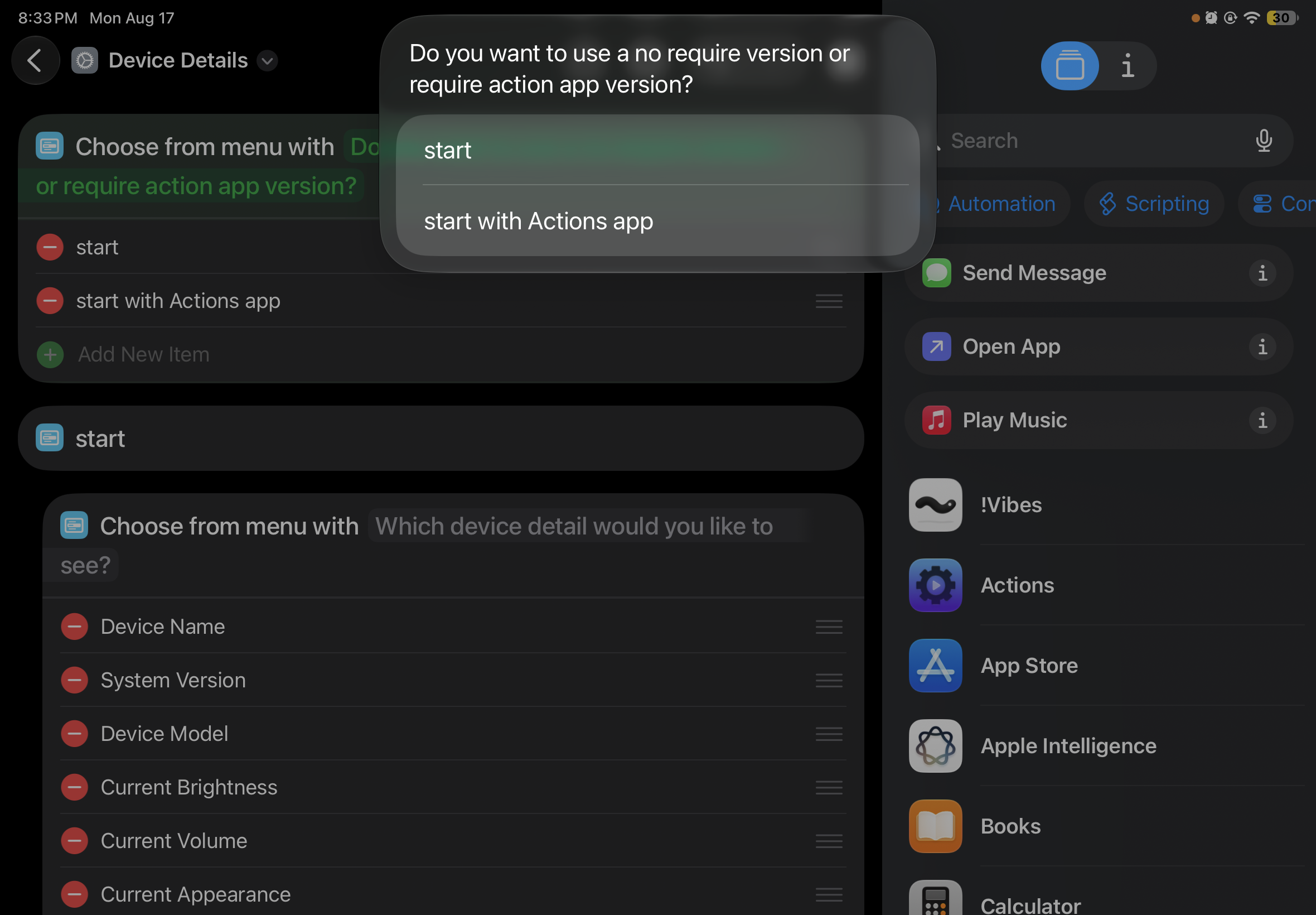Show shortcut info details button
Viewport: 1316px width, 915px height.
click(x=1128, y=66)
